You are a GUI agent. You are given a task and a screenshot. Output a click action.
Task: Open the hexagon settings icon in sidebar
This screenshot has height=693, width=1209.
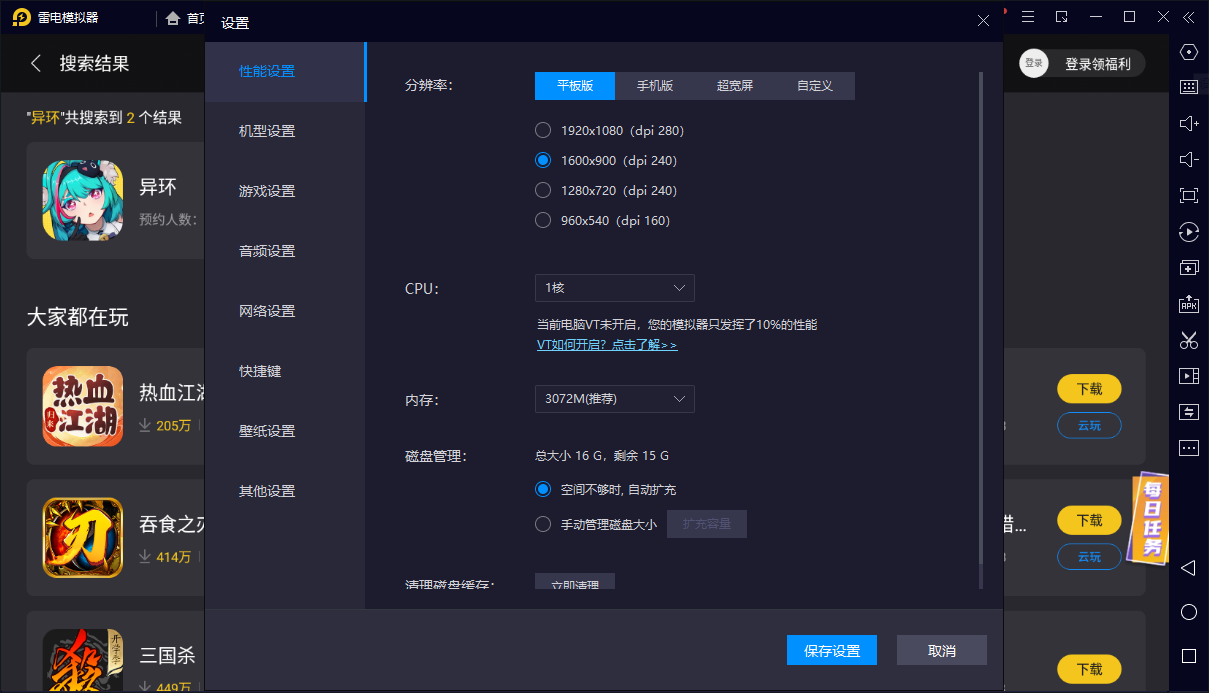[x=1188, y=52]
